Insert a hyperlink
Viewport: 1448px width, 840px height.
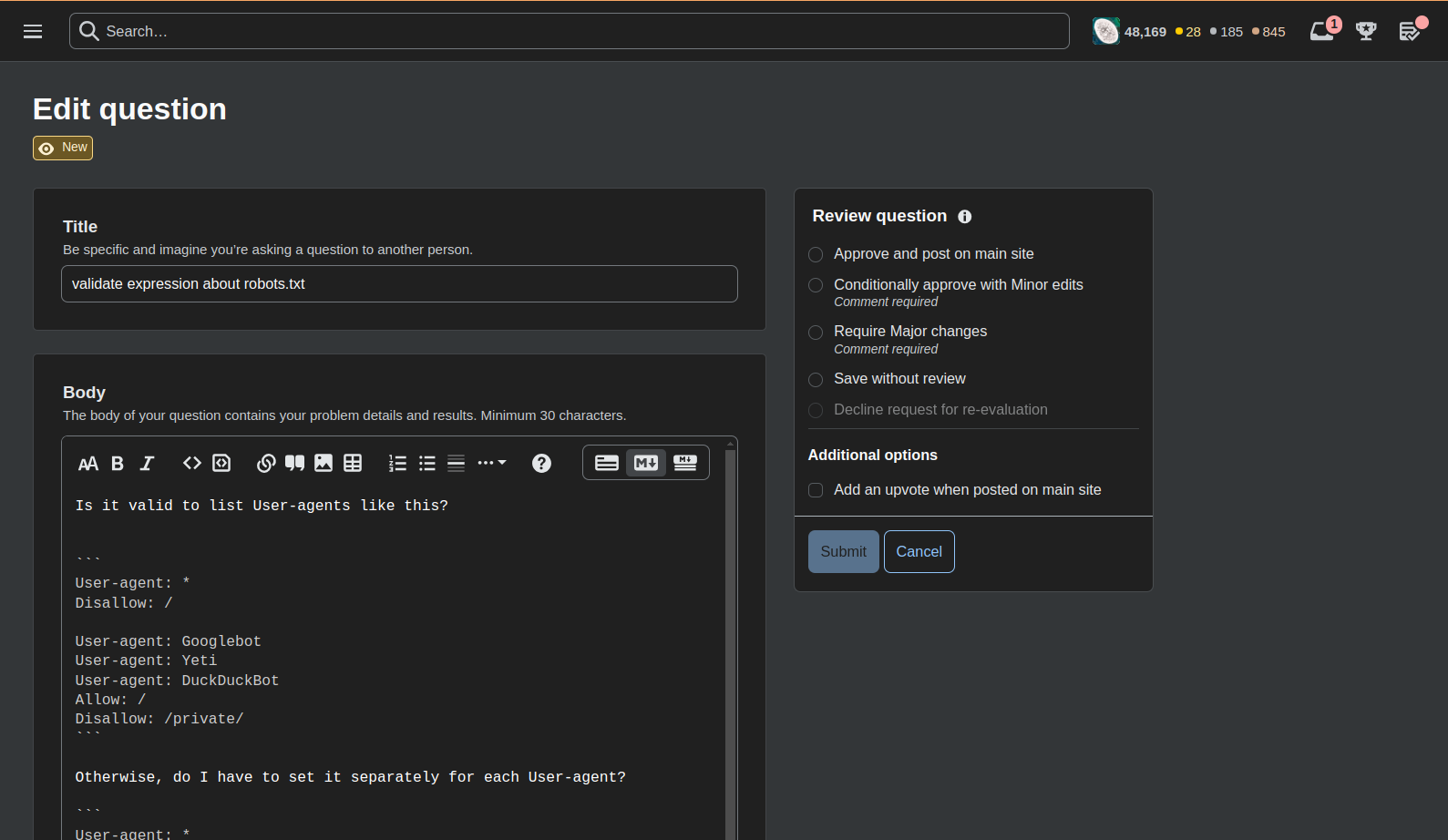pos(266,463)
